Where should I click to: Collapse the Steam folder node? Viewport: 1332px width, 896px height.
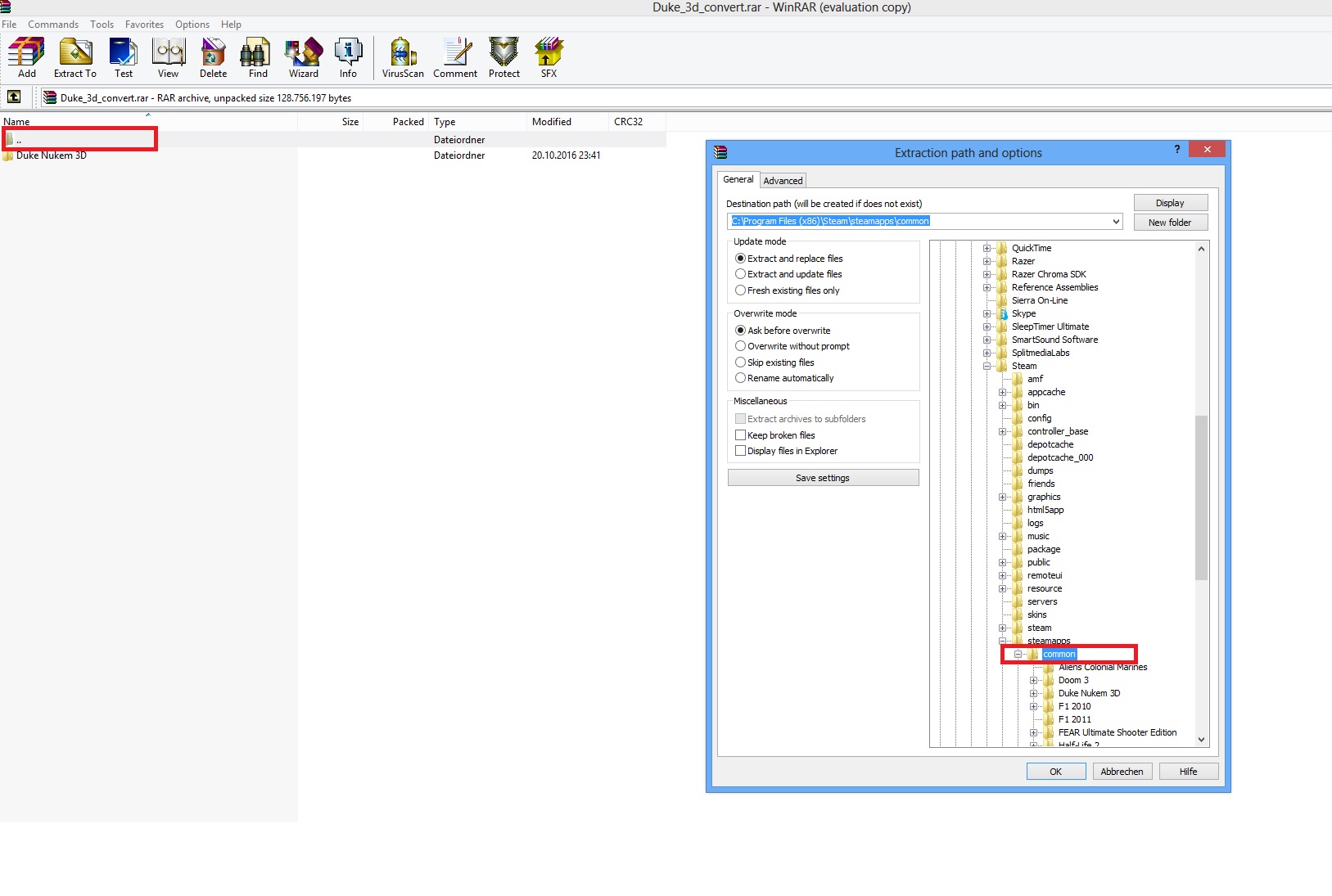coord(987,366)
